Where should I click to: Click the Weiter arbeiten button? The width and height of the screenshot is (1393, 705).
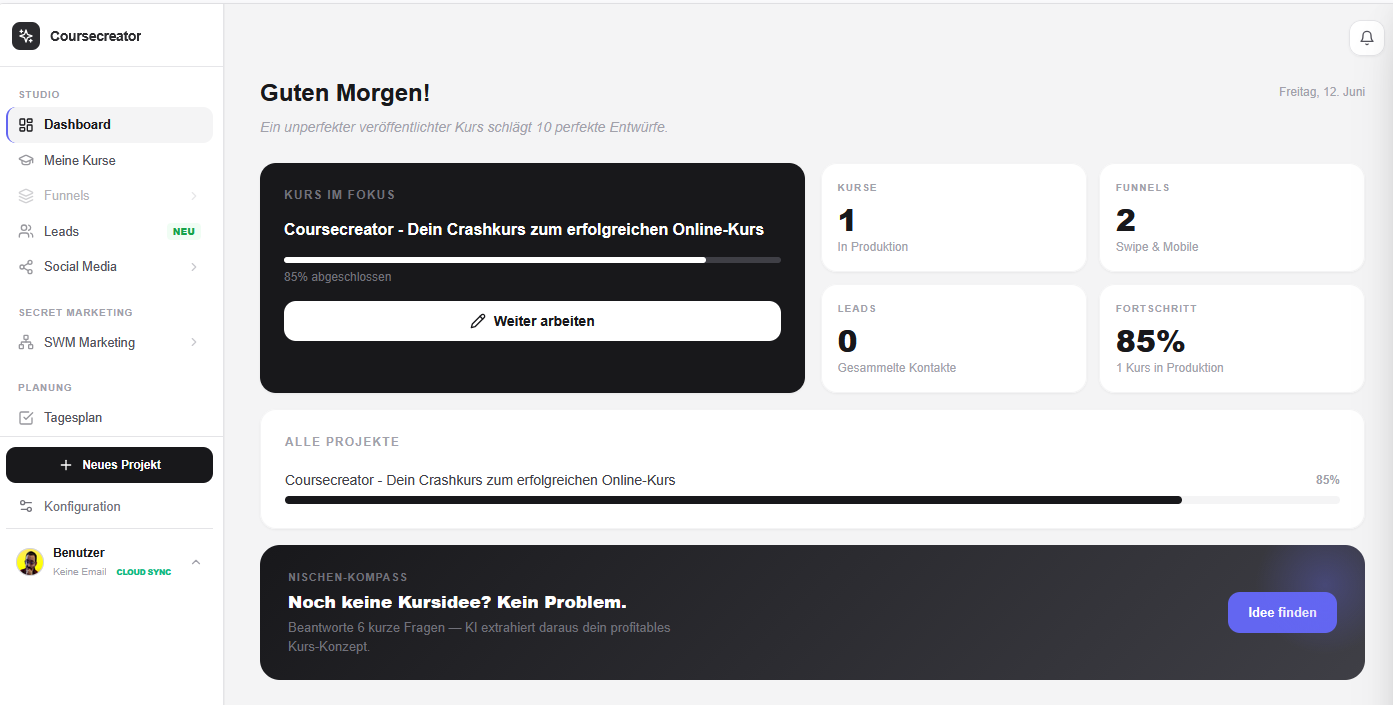(x=532, y=321)
